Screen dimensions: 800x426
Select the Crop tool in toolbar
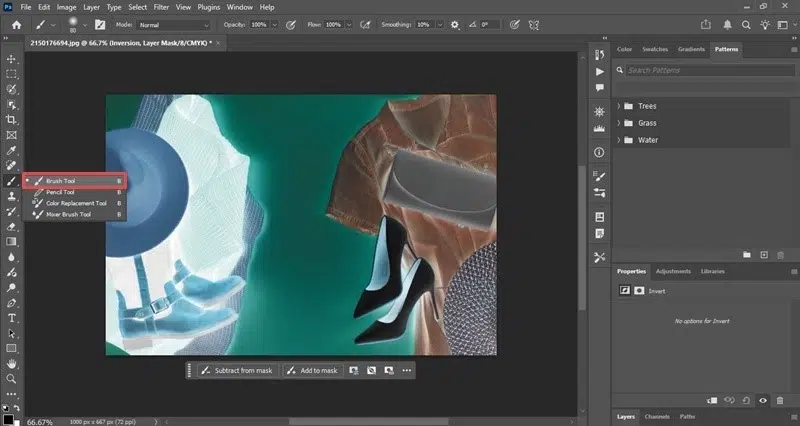(11, 119)
